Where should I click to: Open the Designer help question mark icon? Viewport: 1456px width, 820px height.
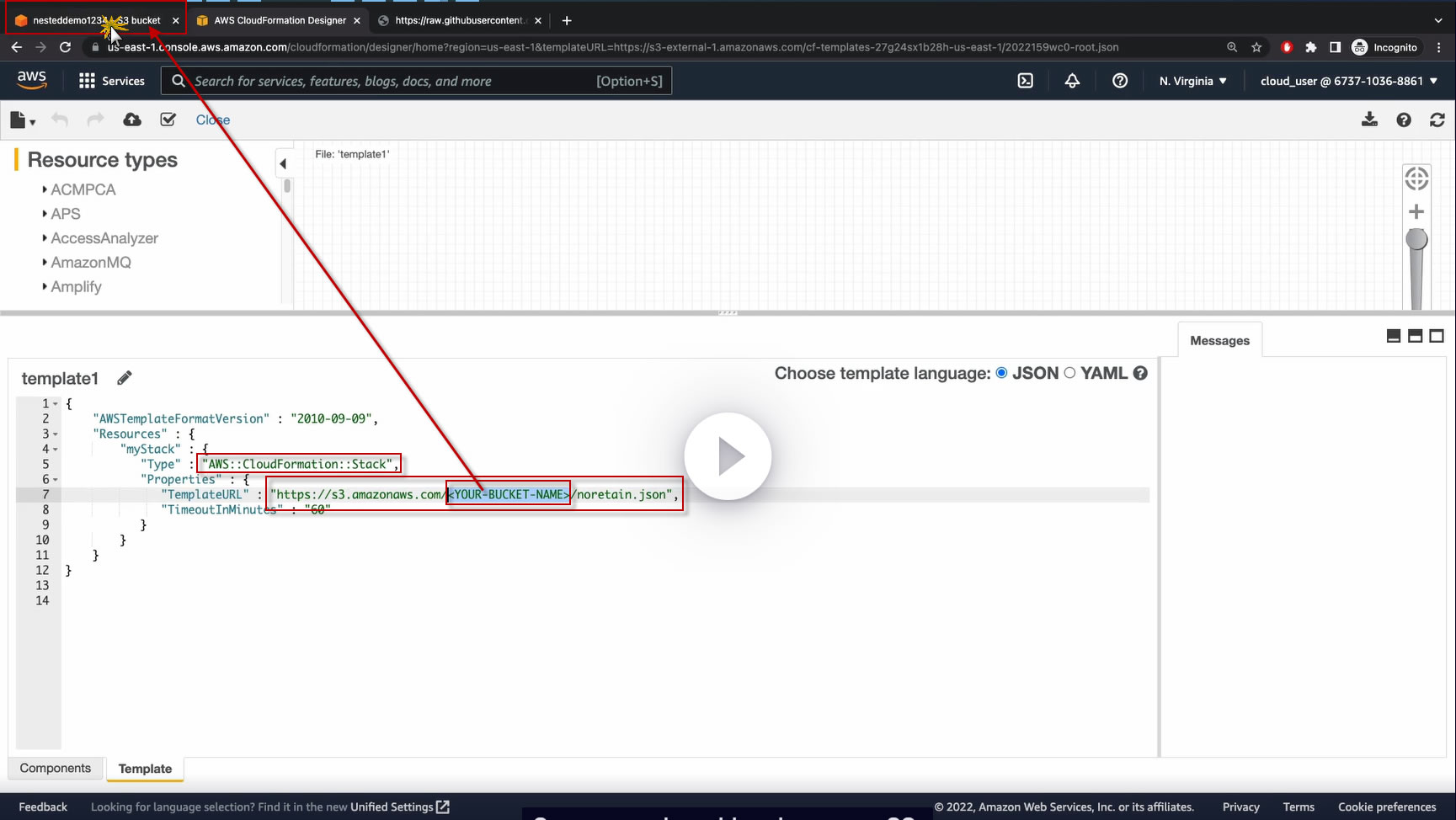pyautogui.click(x=1404, y=120)
